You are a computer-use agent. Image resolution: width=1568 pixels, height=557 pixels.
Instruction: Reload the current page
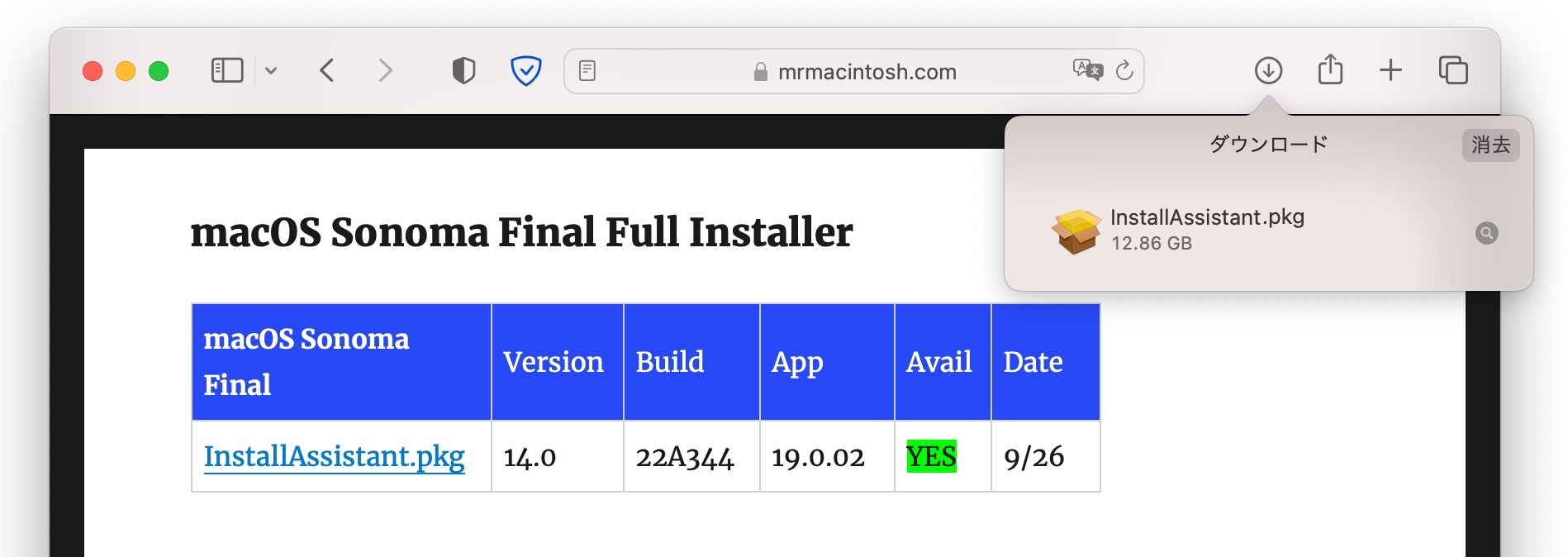click(x=1124, y=71)
